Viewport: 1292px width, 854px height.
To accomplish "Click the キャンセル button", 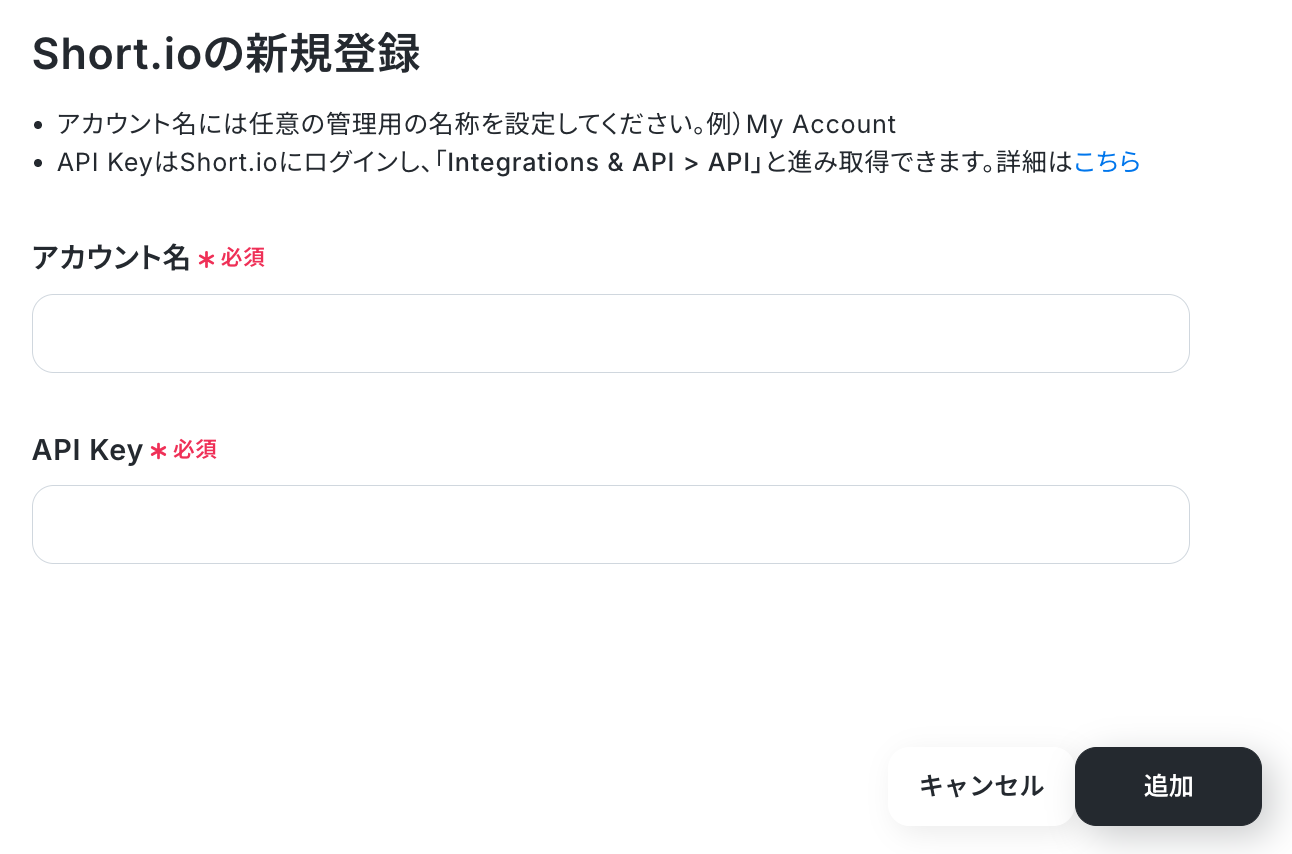I will tap(981, 786).
